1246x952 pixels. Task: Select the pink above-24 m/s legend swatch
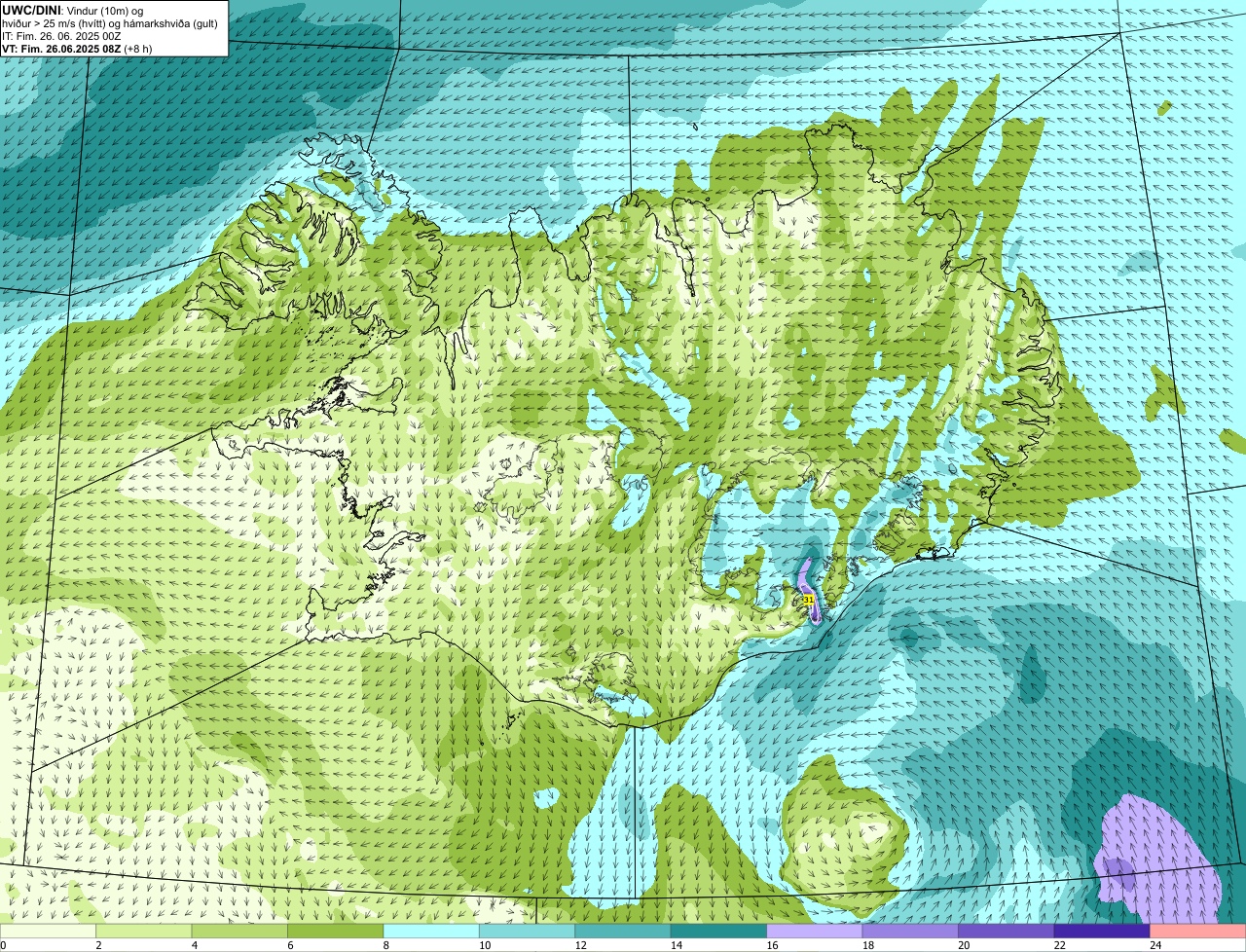click(1198, 931)
